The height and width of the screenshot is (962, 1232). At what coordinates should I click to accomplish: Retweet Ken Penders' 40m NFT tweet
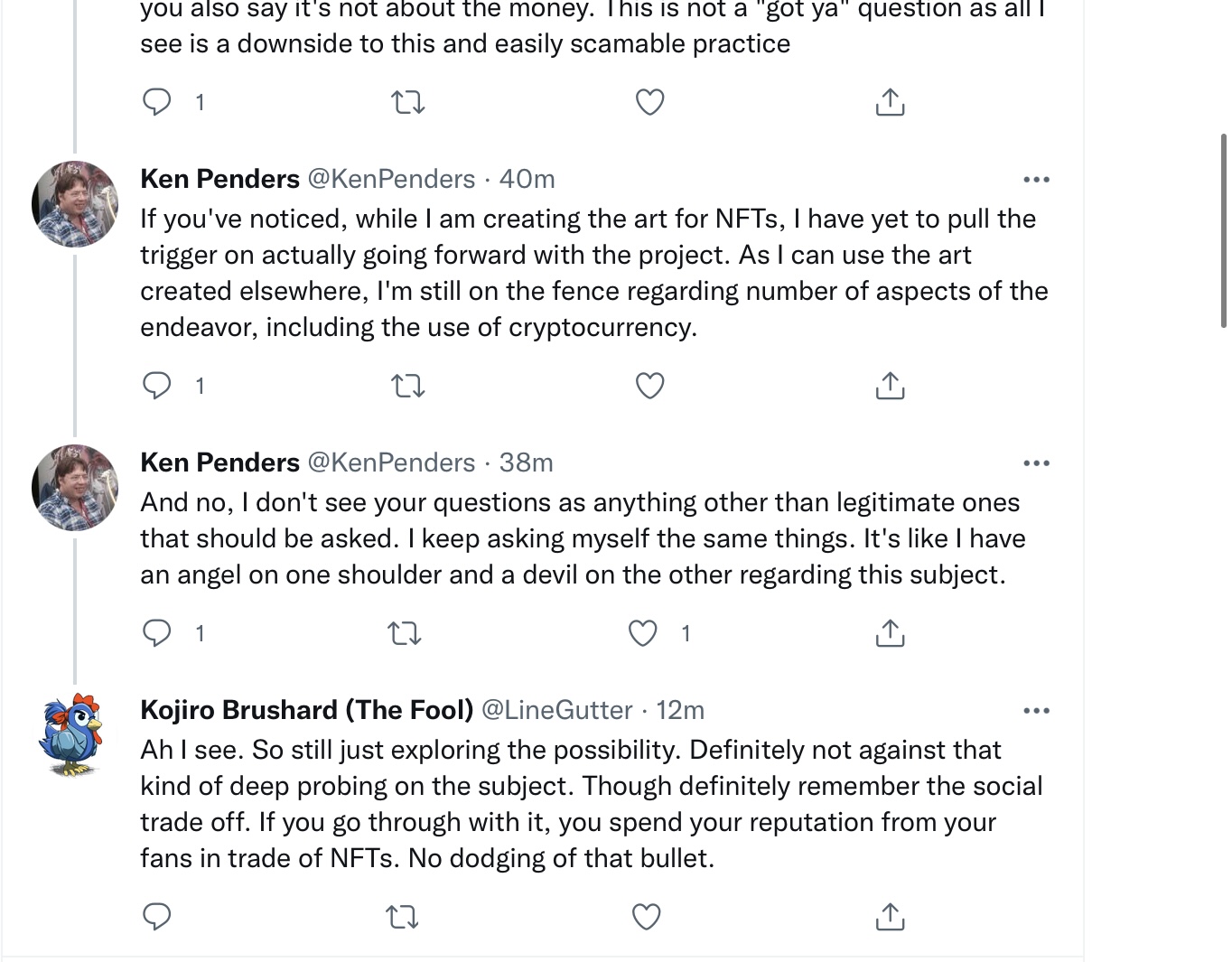tap(407, 386)
